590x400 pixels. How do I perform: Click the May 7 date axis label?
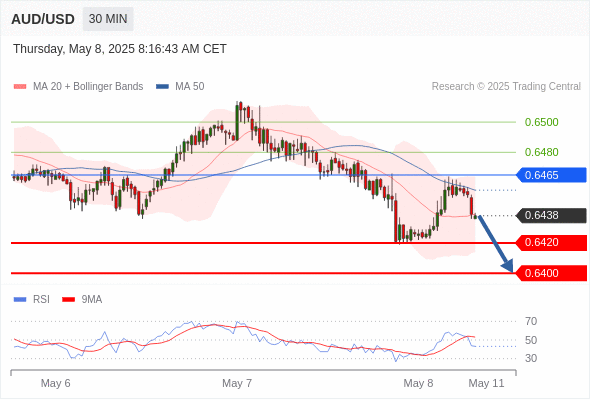tap(237, 383)
